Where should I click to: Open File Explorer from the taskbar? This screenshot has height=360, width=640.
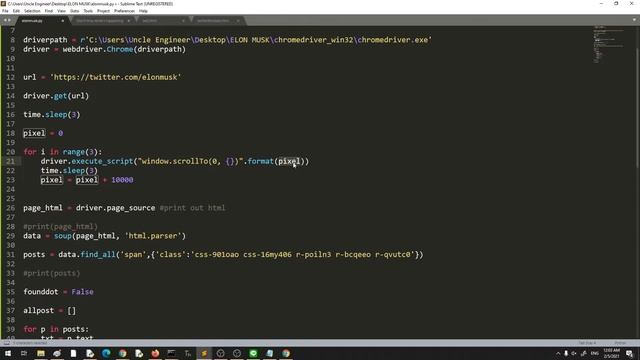point(40,353)
